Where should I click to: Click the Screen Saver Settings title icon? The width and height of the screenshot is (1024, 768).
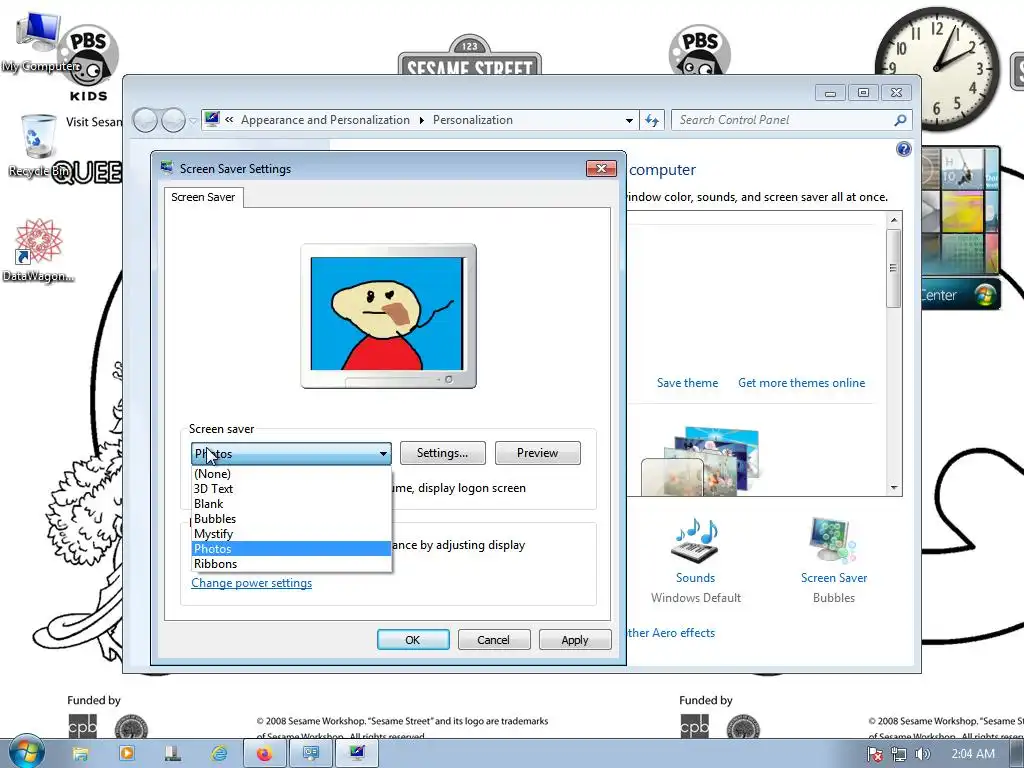(167, 168)
